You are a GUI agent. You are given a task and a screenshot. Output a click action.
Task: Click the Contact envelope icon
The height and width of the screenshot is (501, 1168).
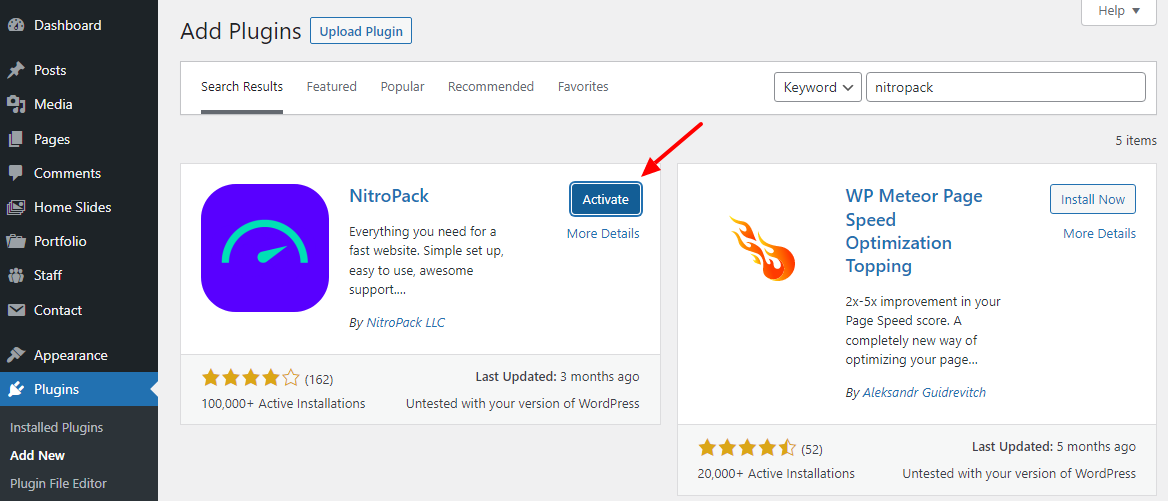16,310
